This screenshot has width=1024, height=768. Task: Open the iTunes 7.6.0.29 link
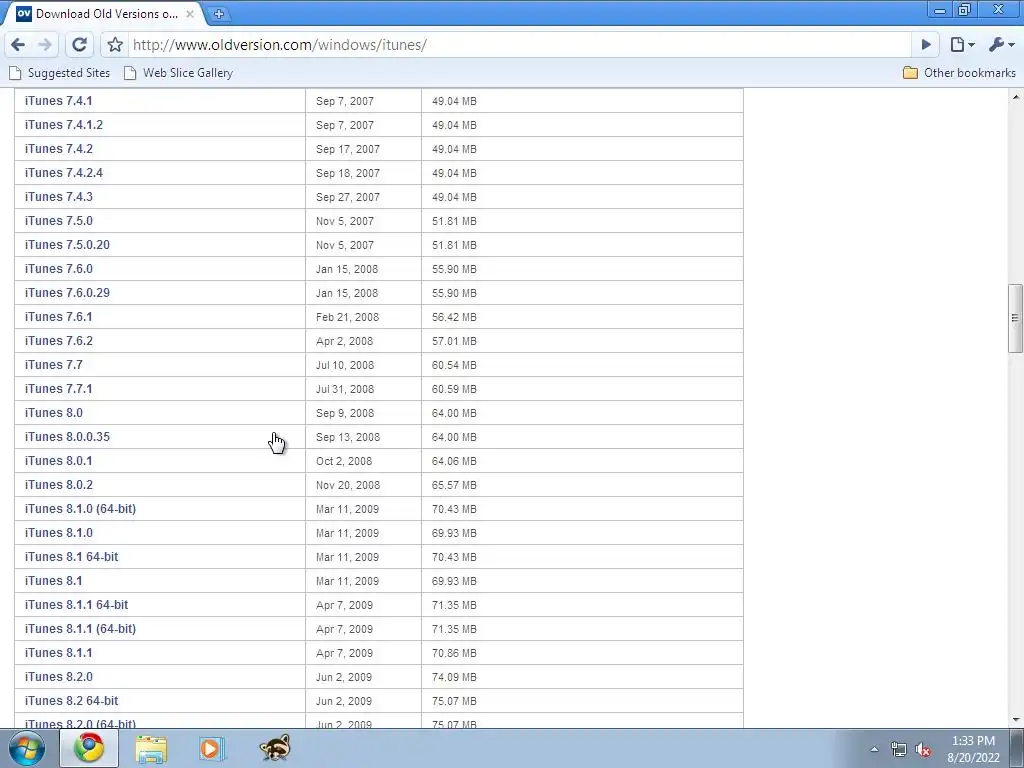click(67, 293)
